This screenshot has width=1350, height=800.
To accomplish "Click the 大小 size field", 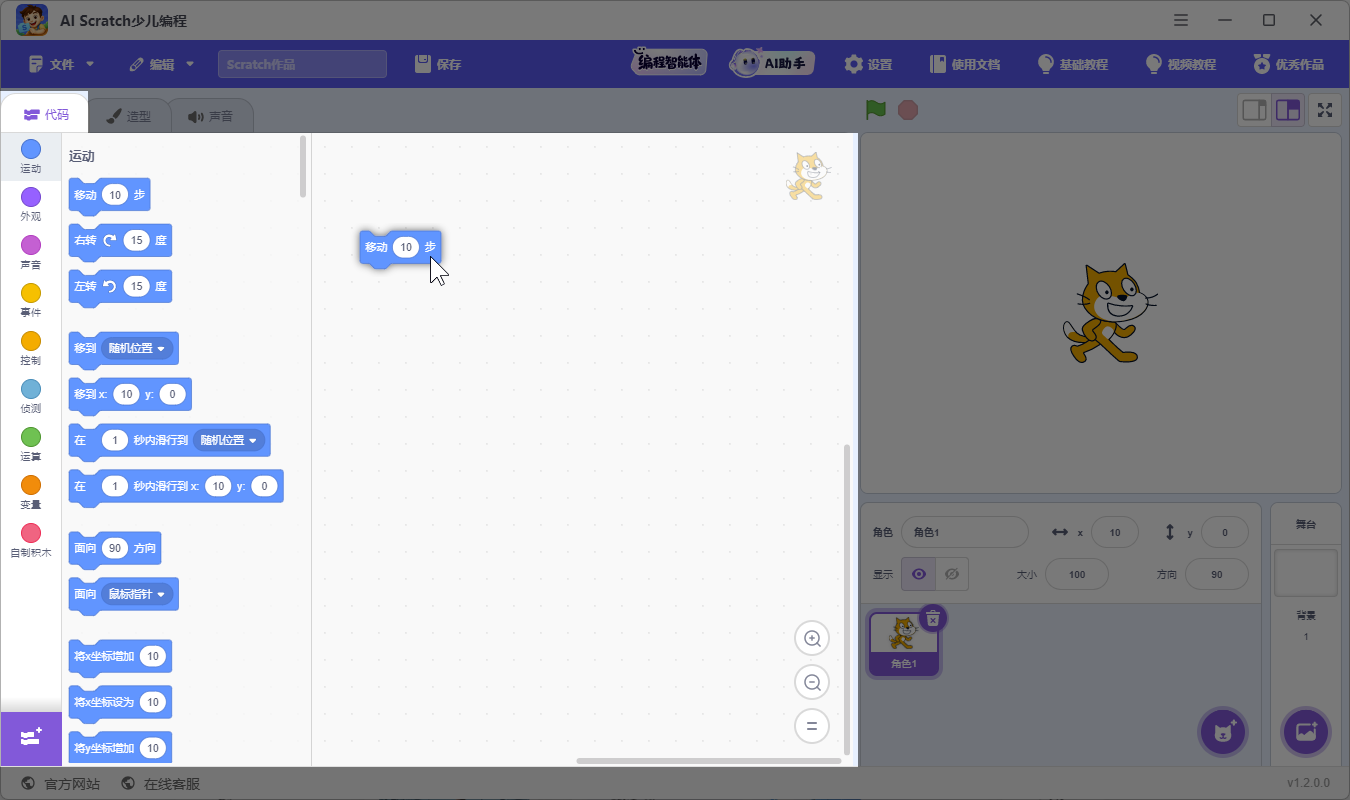I will point(1076,575).
